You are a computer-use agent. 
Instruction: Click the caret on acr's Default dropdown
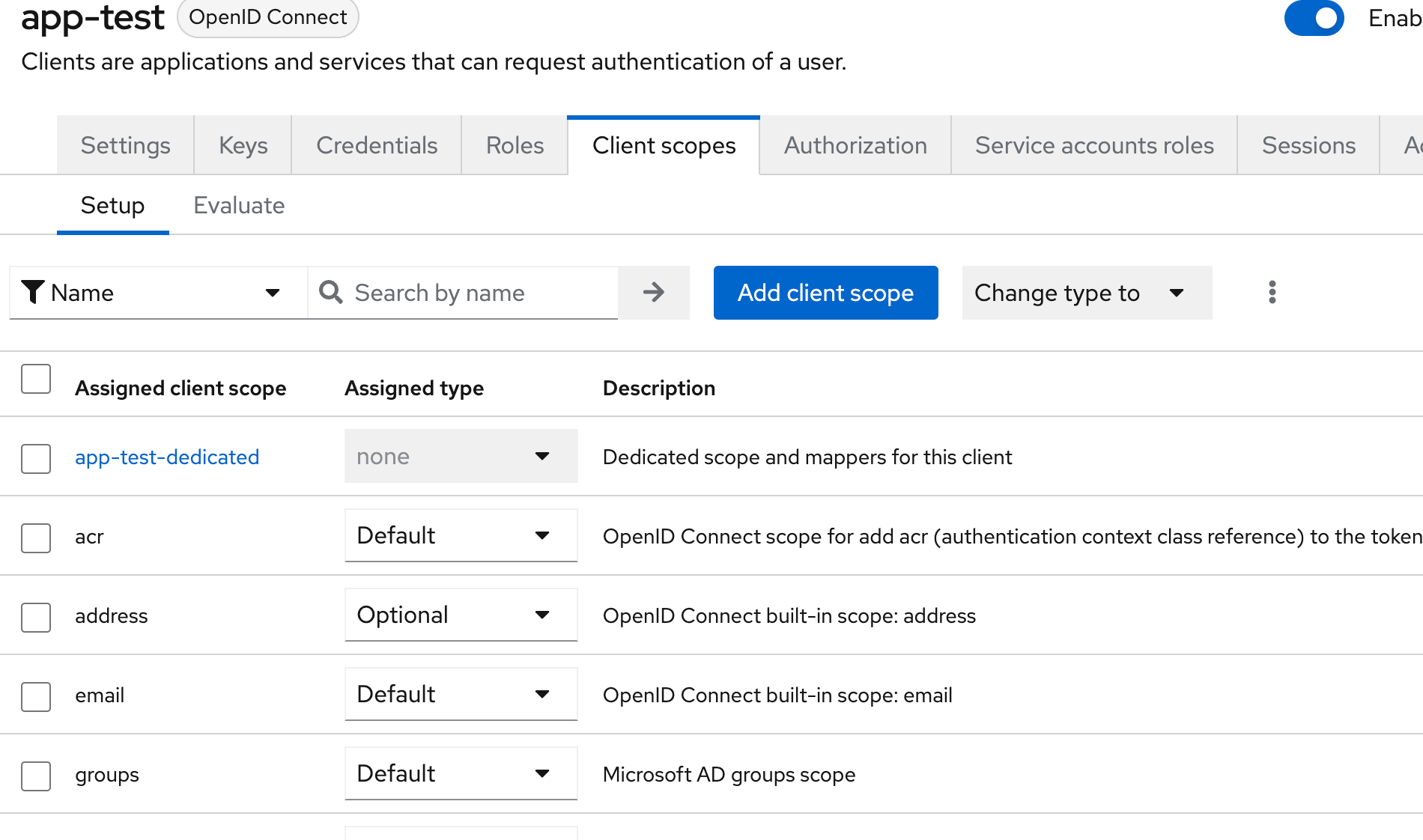(x=541, y=536)
